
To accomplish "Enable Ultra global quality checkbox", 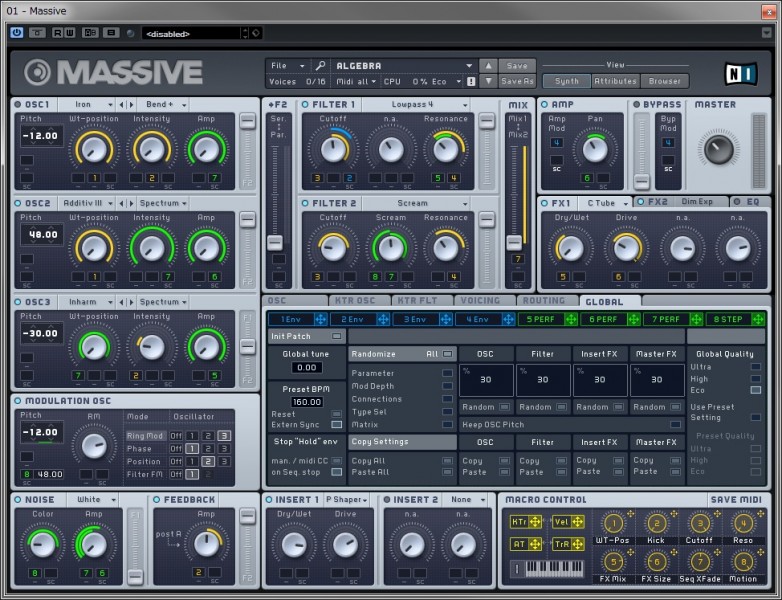I will point(756,367).
